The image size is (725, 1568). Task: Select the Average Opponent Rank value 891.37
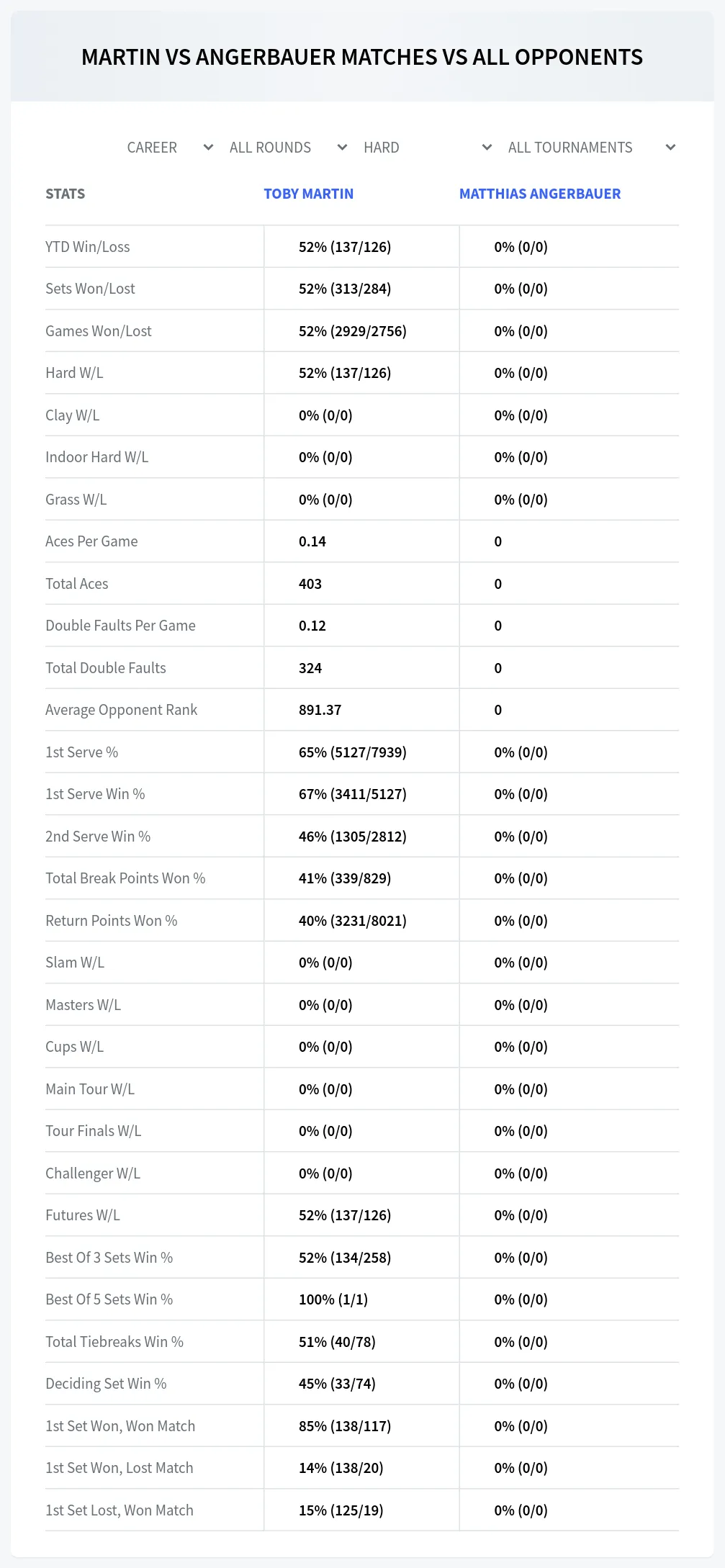[x=320, y=710]
